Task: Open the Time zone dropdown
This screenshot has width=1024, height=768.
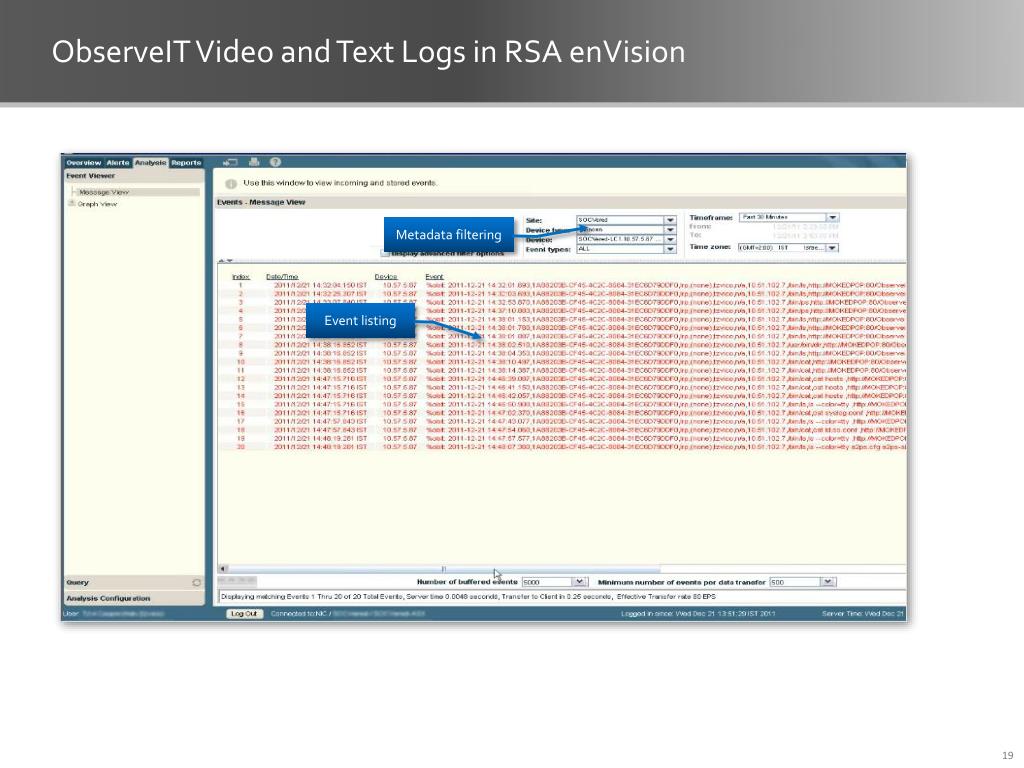Action: pos(832,248)
